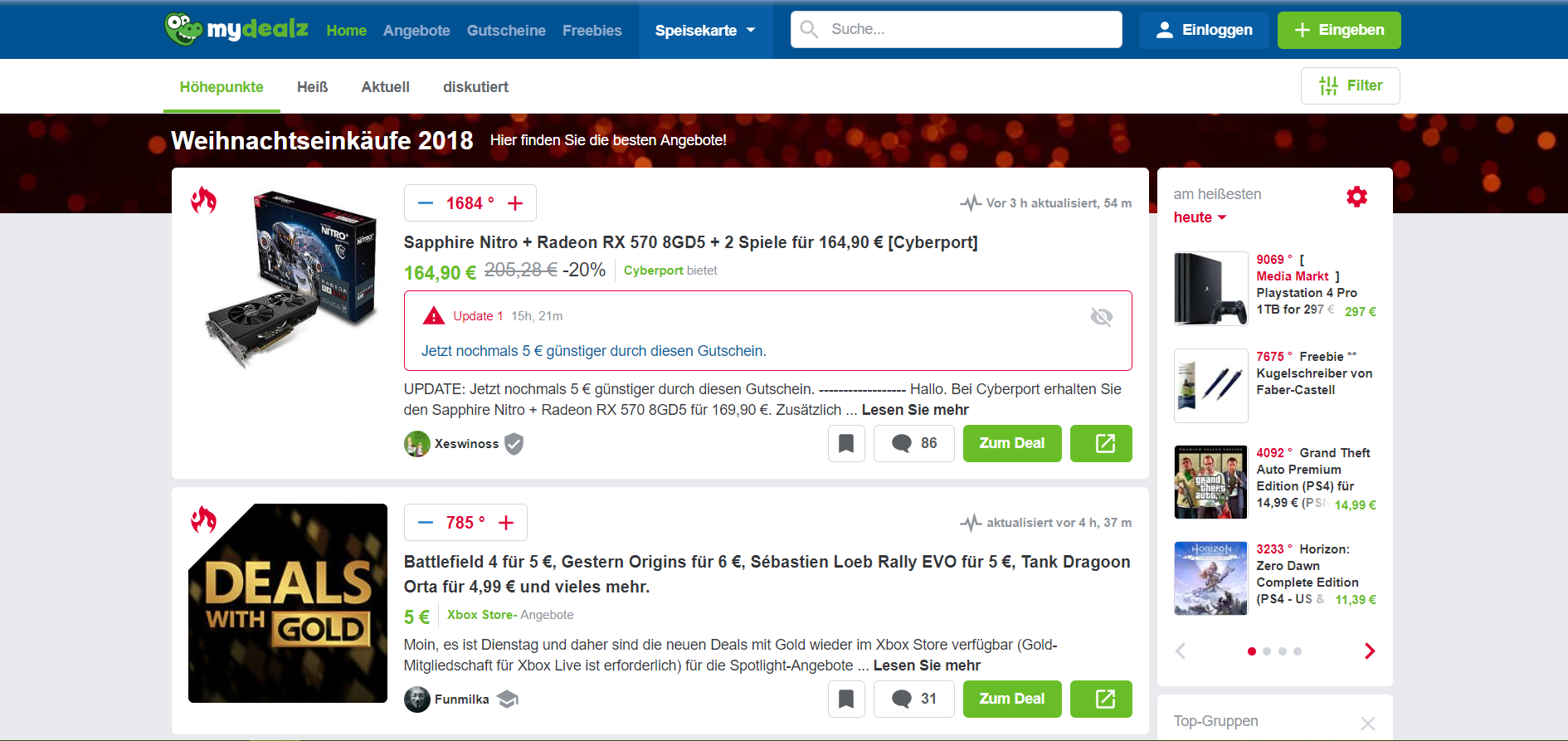Open the 'Jetzt nochmals 5 € günstiger' voucher link

tap(593, 351)
